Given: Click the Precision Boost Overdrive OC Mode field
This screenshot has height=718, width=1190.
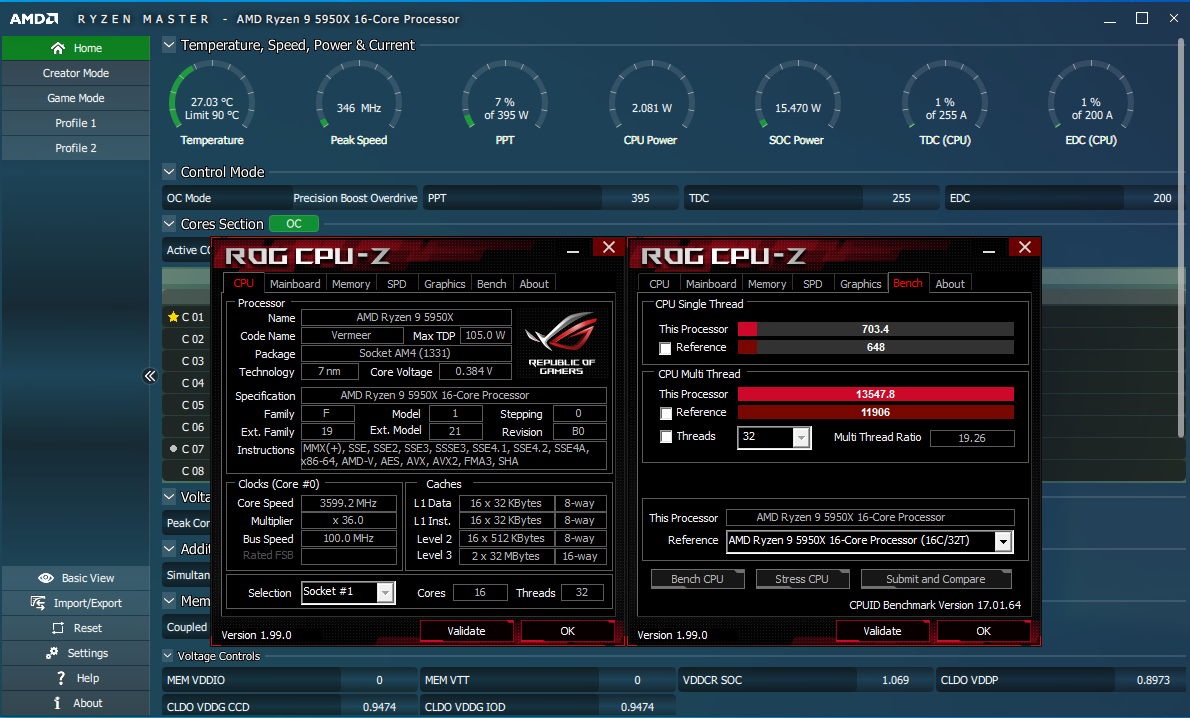Looking at the screenshot, I should pyautogui.click(x=355, y=198).
